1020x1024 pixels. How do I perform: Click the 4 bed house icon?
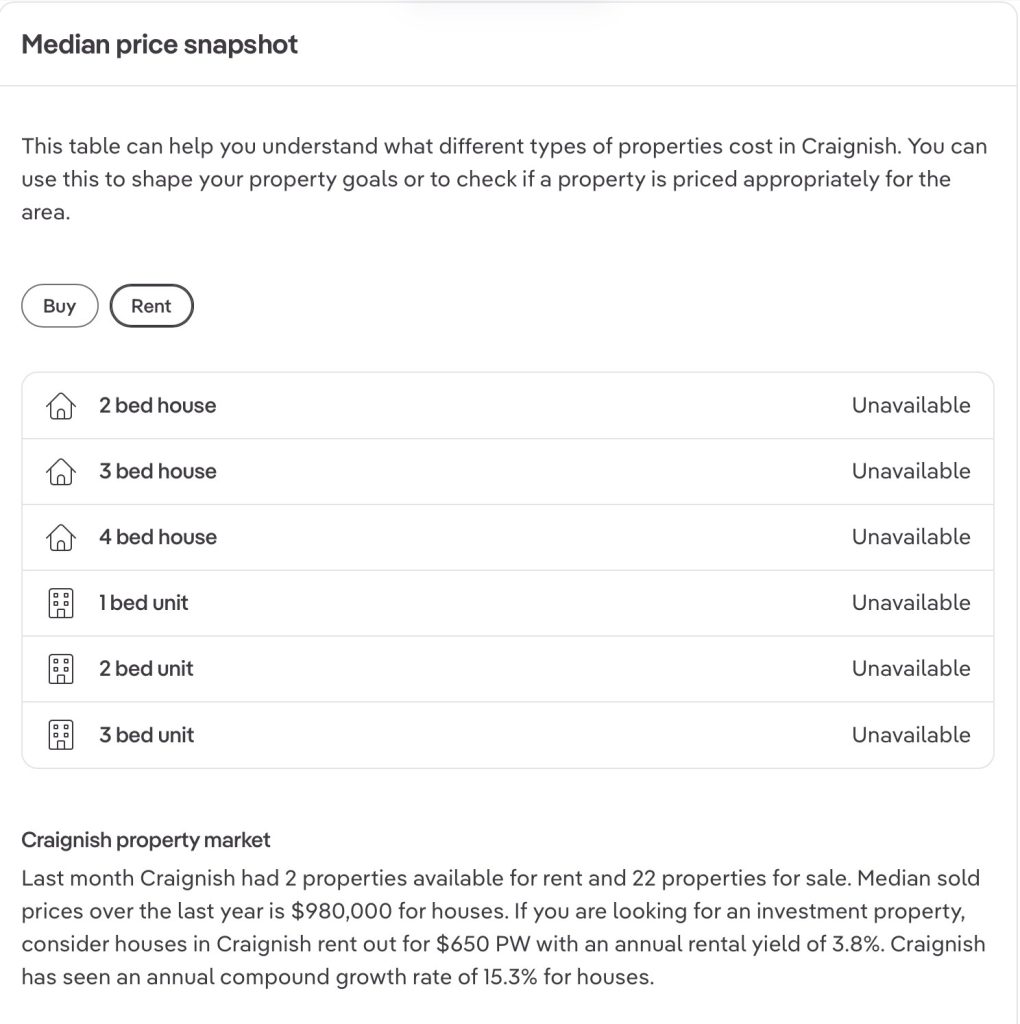[61, 538]
